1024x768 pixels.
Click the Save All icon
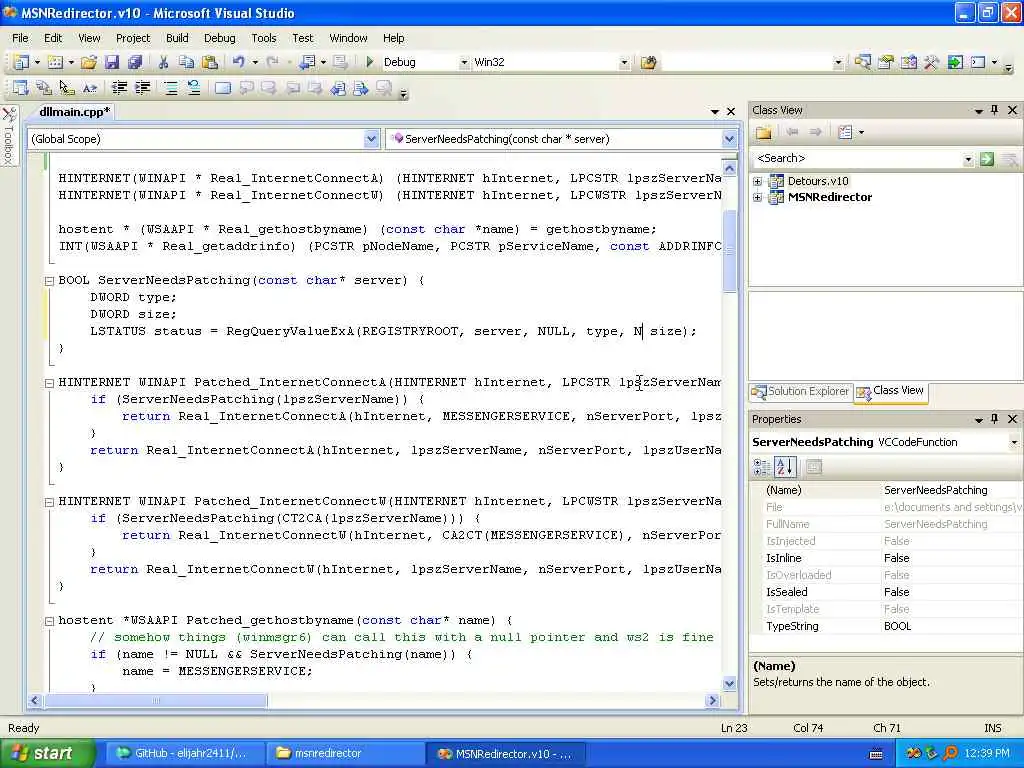click(x=135, y=62)
